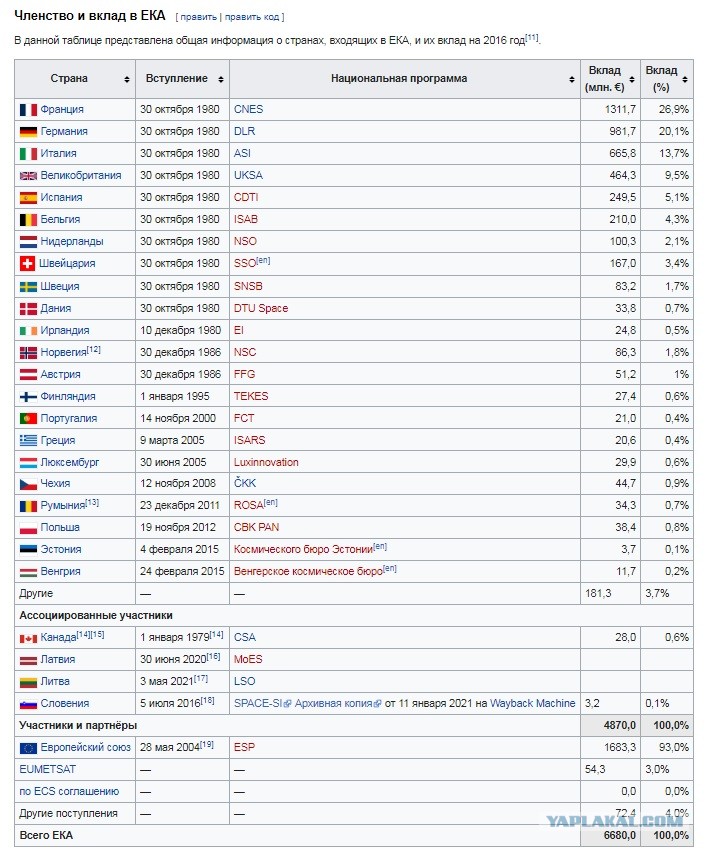Open the 'править код' edit link
The height and width of the screenshot is (851, 709).
point(252,17)
